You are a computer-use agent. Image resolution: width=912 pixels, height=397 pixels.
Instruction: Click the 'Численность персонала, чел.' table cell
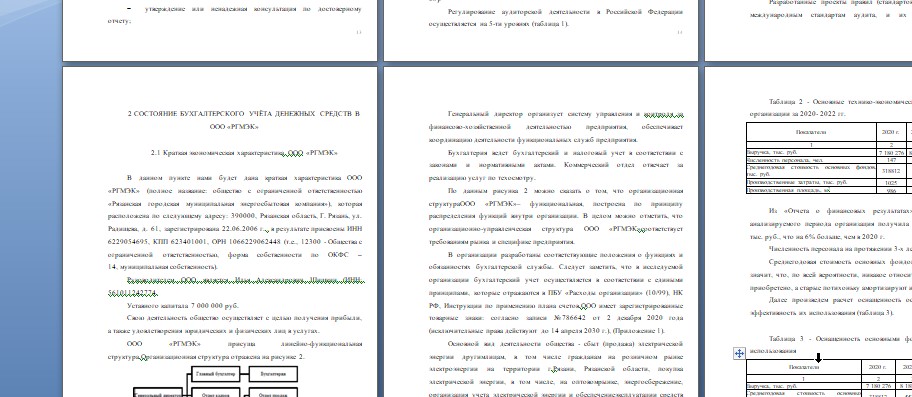(811, 160)
